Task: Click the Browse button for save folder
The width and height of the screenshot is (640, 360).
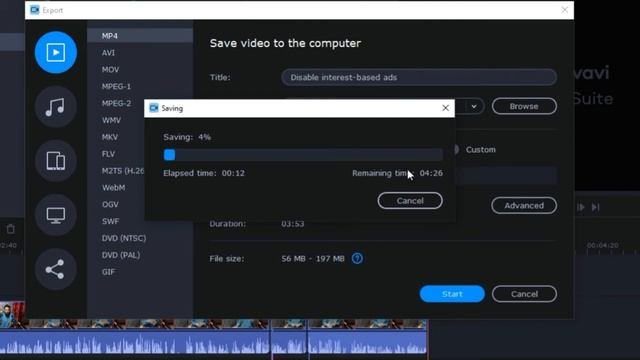Action: (x=524, y=106)
